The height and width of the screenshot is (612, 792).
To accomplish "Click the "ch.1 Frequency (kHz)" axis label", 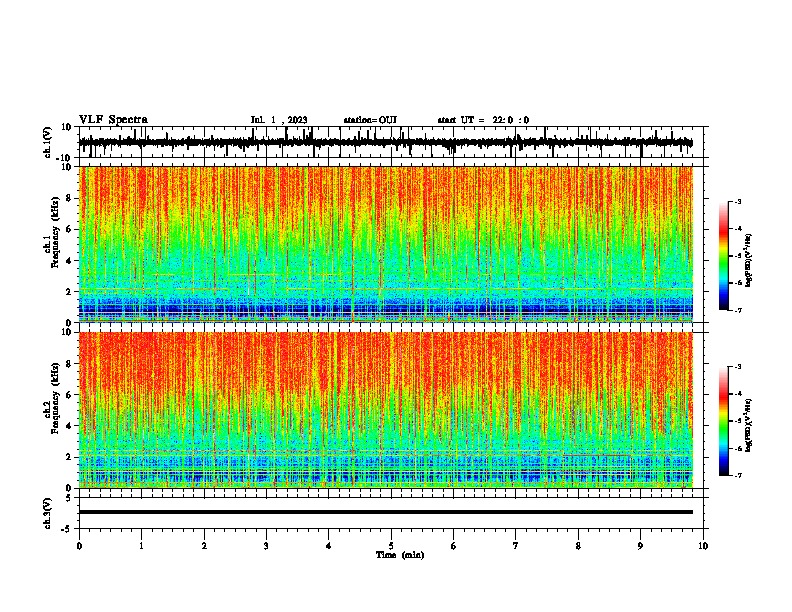I will click(x=52, y=233).
